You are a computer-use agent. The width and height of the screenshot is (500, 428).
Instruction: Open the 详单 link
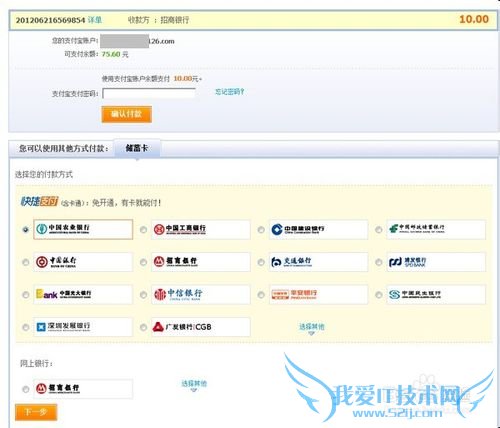pyautogui.click(x=95, y=20)
